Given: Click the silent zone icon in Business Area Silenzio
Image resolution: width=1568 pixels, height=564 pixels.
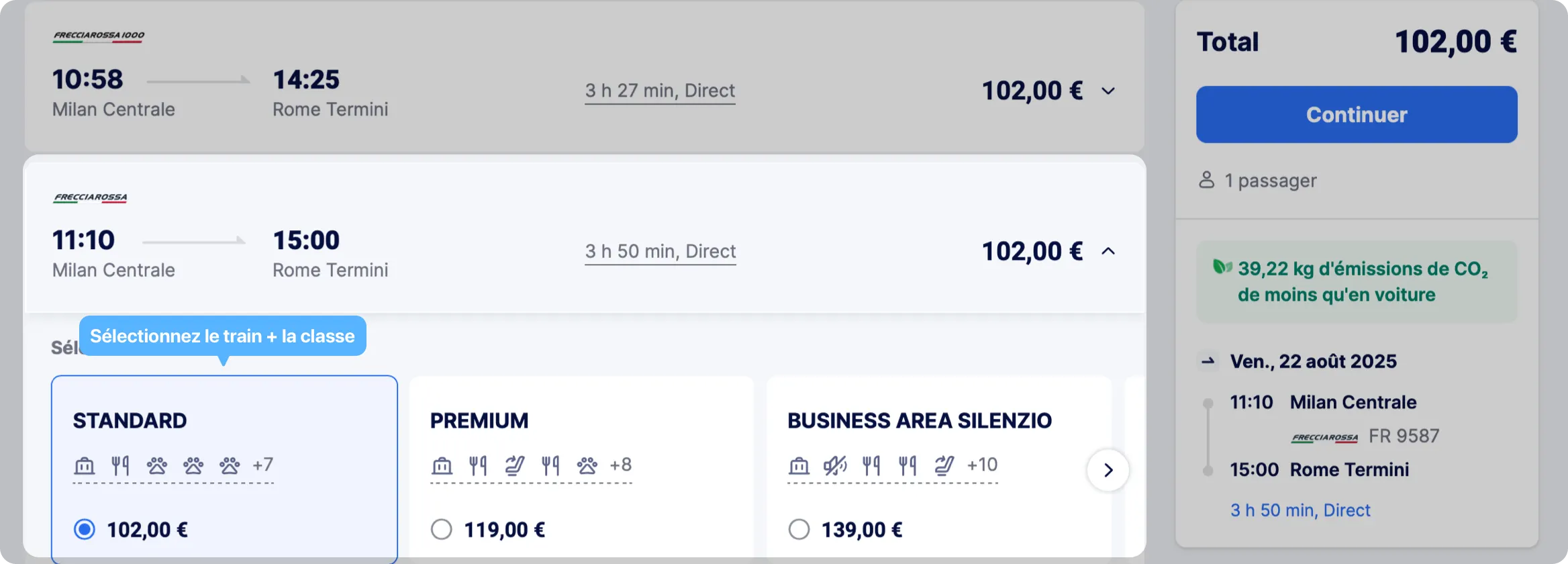Looking at the screenshot, I should click(x=835, y=465).
